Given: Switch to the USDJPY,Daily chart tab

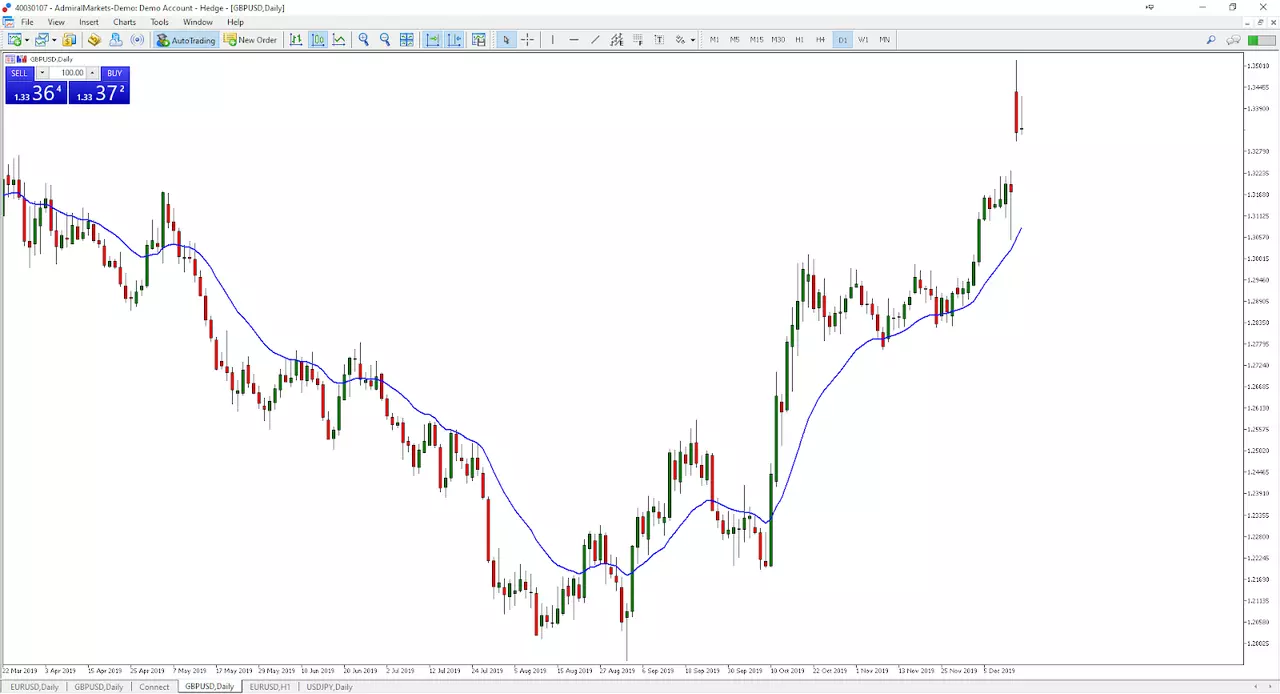Looking at the screenshot, I should 330,687.
